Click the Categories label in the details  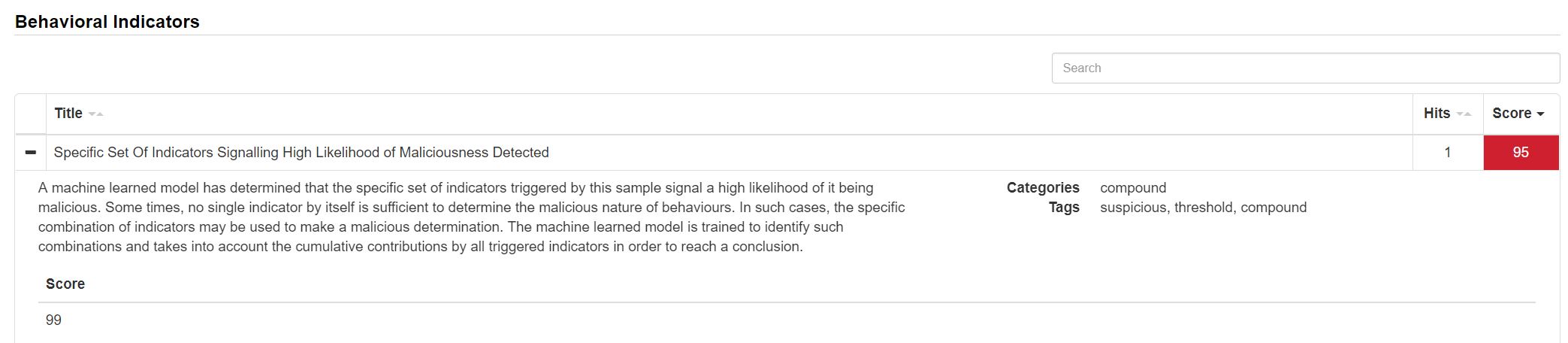click(1043, 188)
